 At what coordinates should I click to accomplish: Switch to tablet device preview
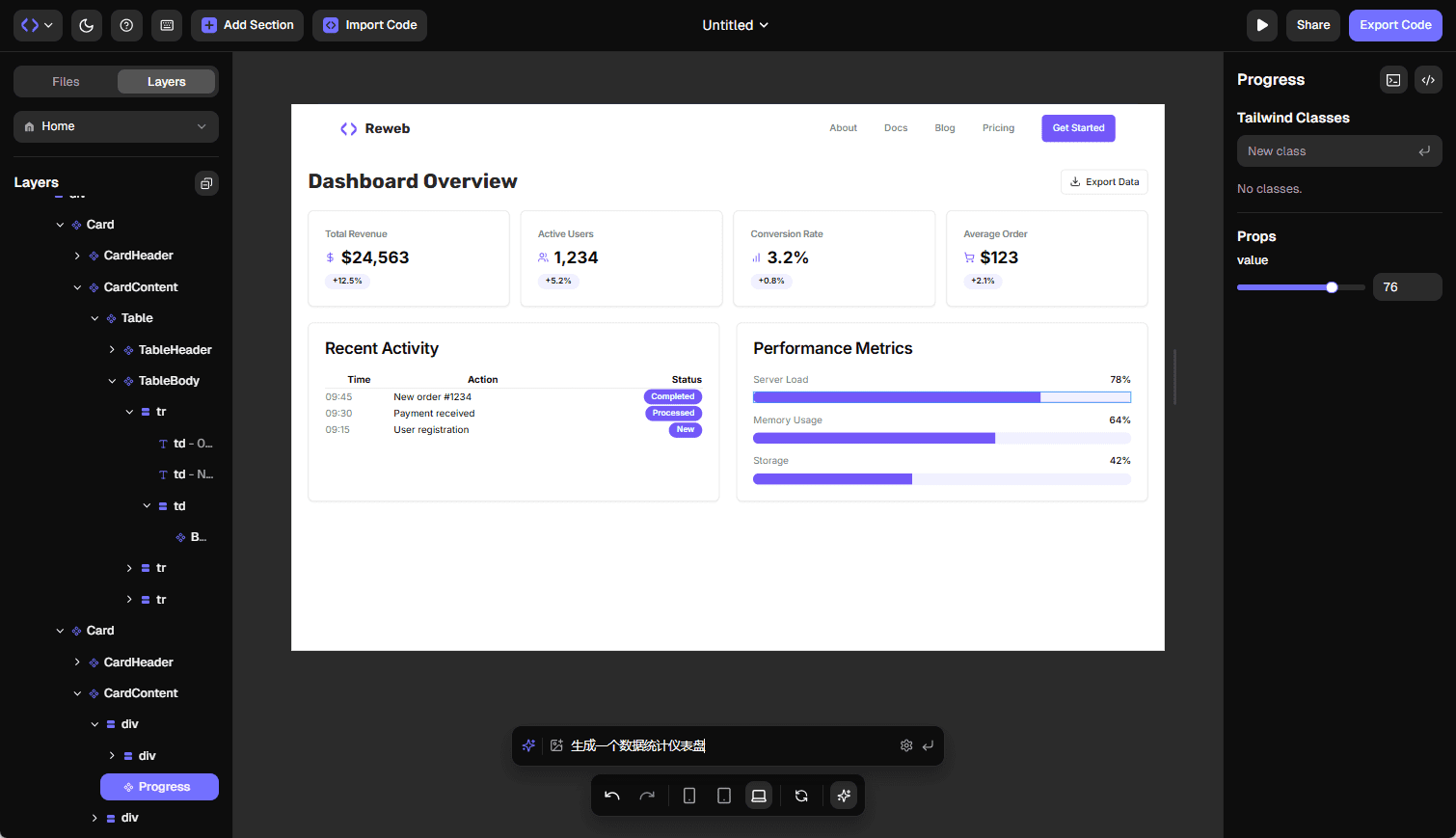tap(724, 796)
